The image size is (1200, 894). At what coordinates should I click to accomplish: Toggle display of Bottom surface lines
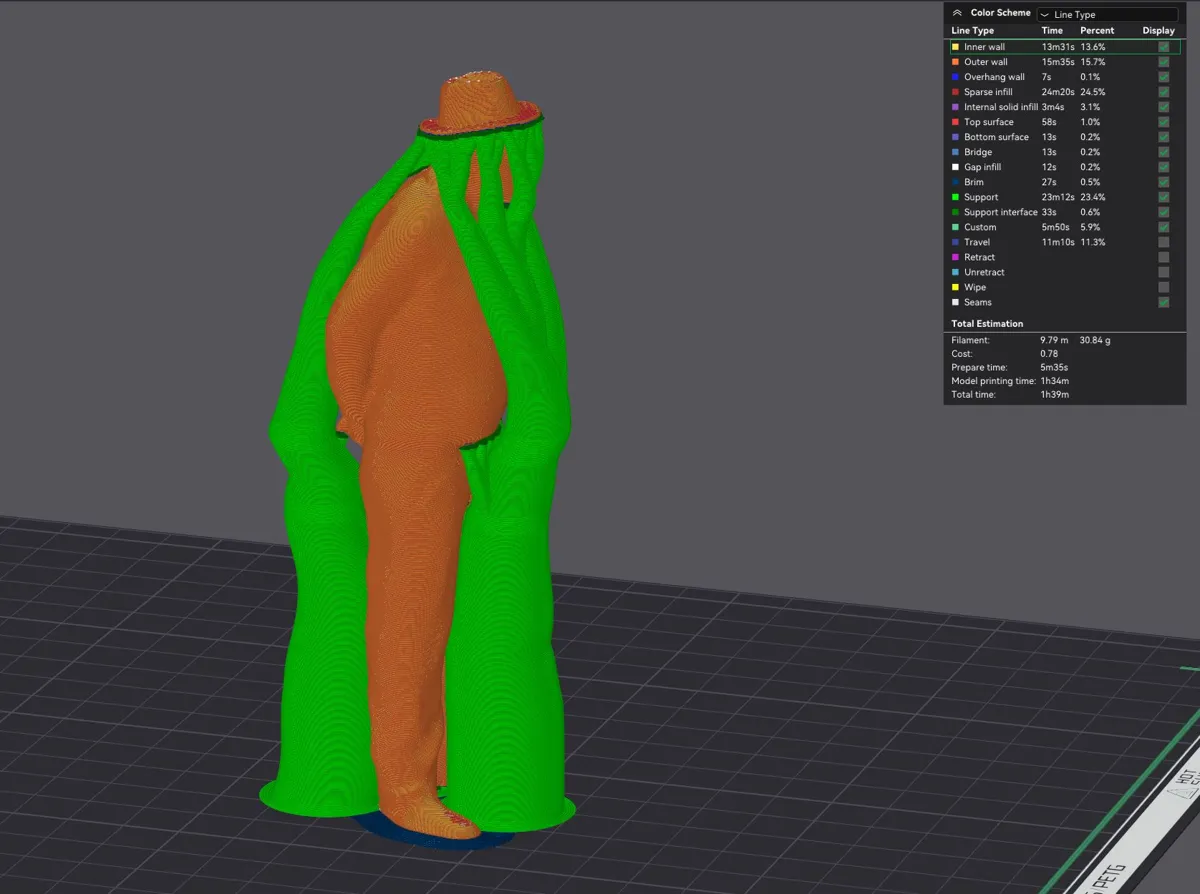pos(1163,137)
